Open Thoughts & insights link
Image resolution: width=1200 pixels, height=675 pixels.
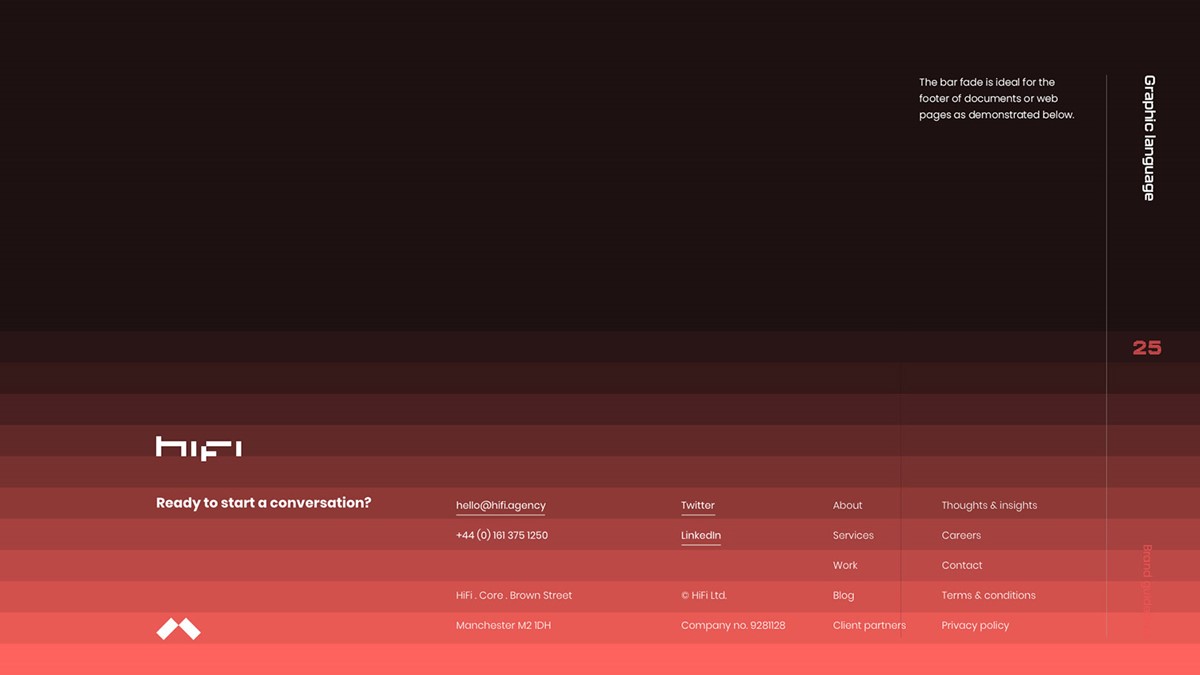pos(988,506)
